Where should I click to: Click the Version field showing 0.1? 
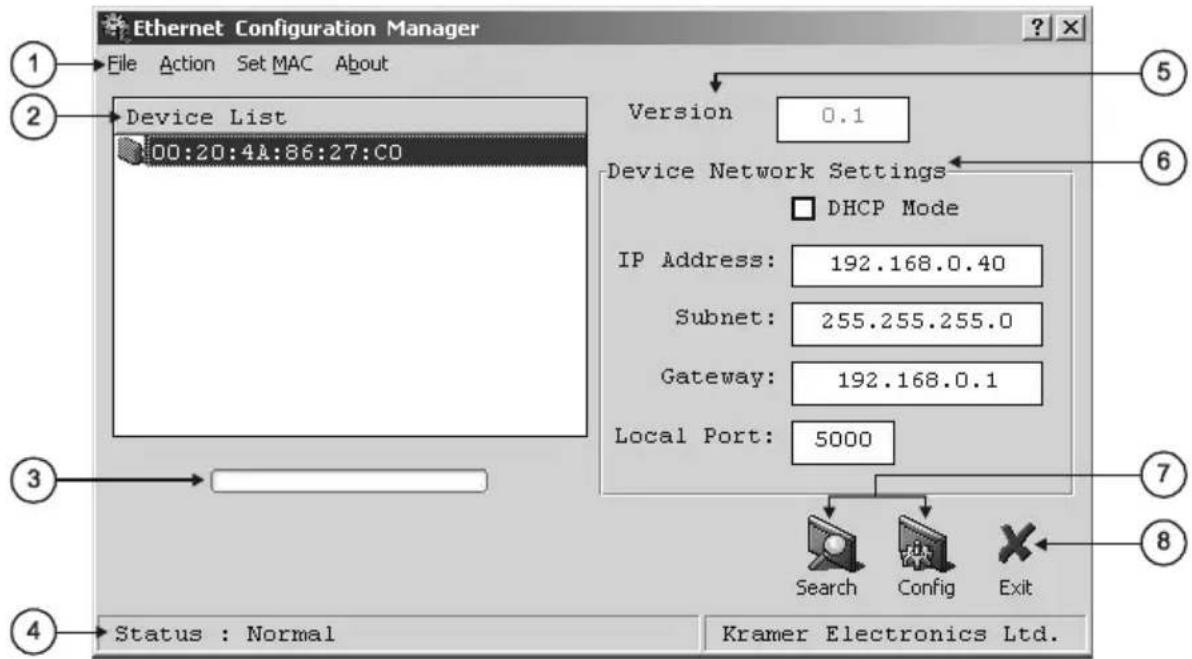point(842,119)
